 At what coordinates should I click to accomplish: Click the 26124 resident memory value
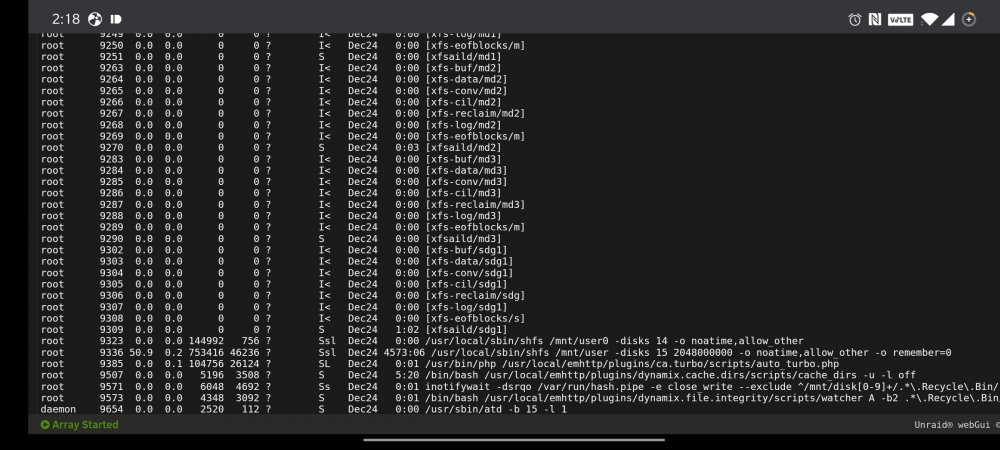245,364
